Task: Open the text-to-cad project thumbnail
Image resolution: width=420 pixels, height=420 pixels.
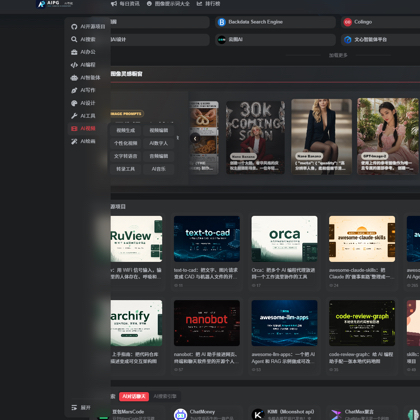Action: (x=207, y=239)
